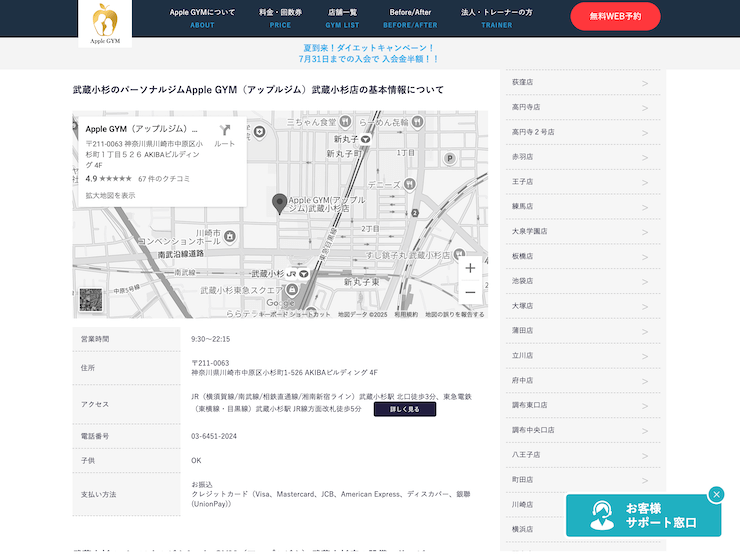Open the 法人・トレーナーの方 TRAINER menu
The width and height of the screenshot is (740, 555).
(496, 18)
